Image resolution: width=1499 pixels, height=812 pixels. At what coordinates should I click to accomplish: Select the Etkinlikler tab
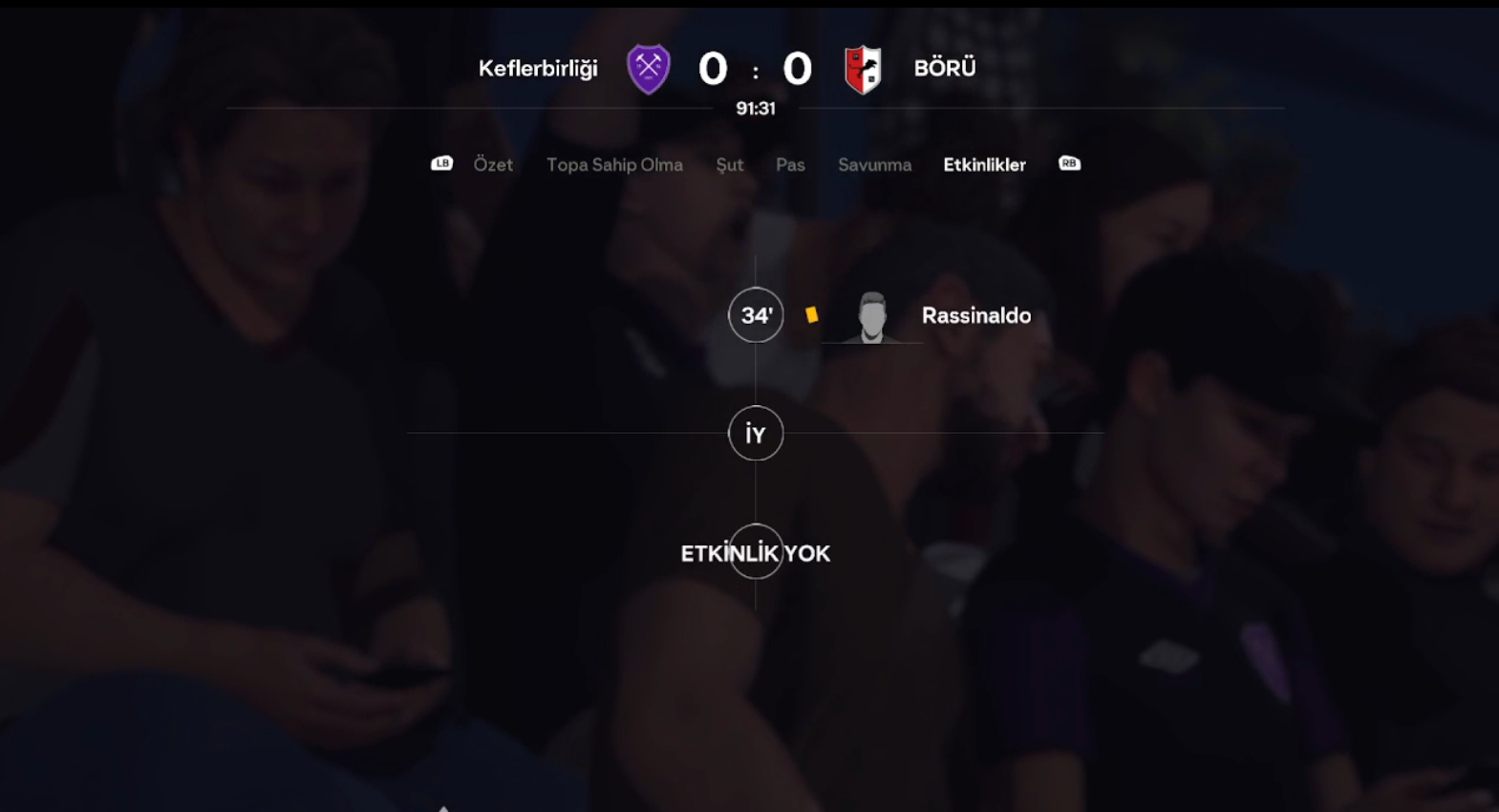point(984,164)
